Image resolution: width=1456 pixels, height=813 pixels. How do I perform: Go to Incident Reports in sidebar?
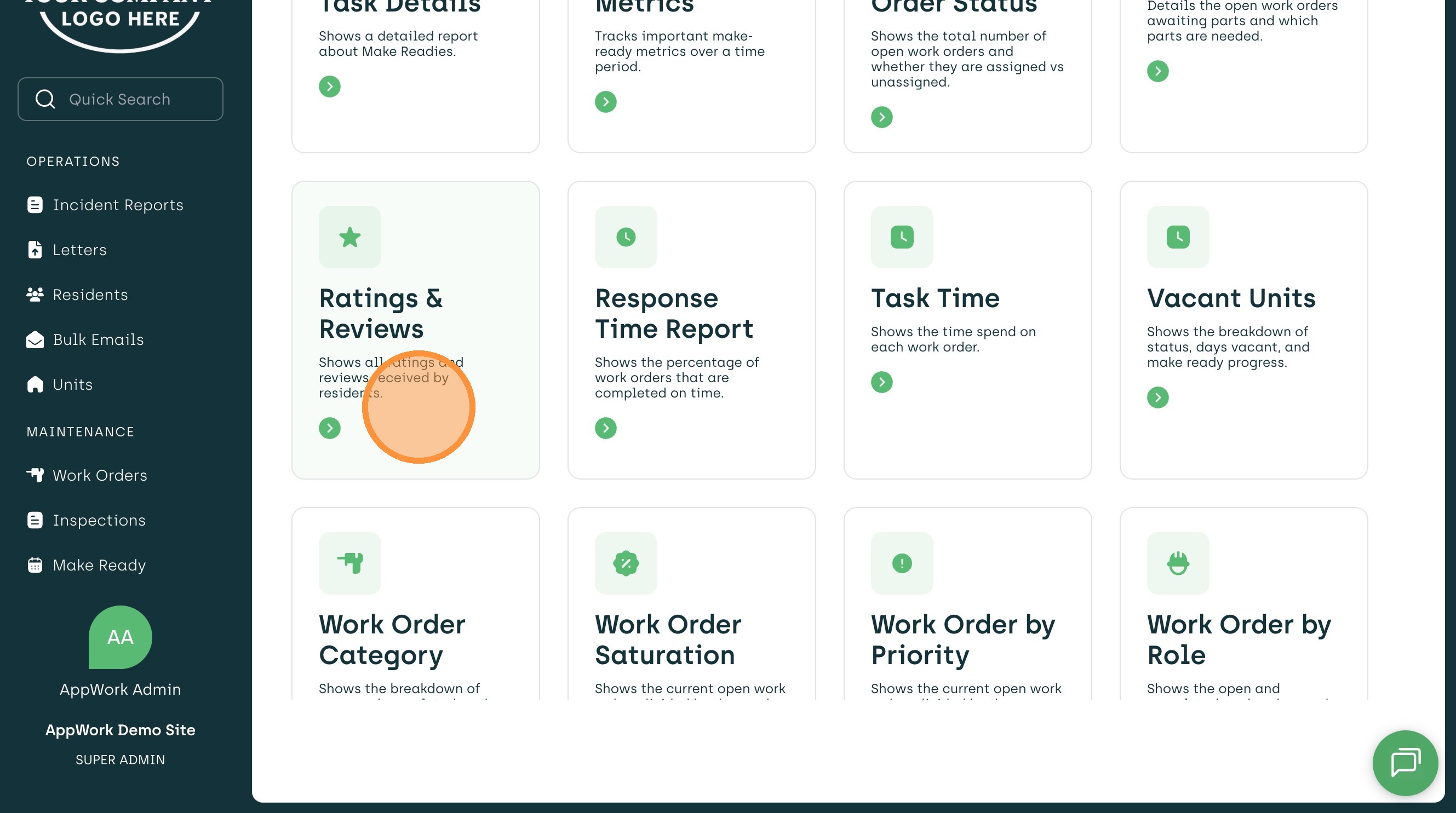click(118, 205)
